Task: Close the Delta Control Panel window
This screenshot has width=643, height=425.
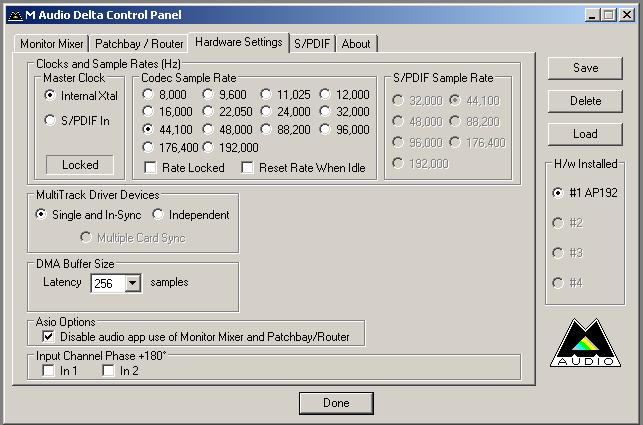Action: [627, 15]
